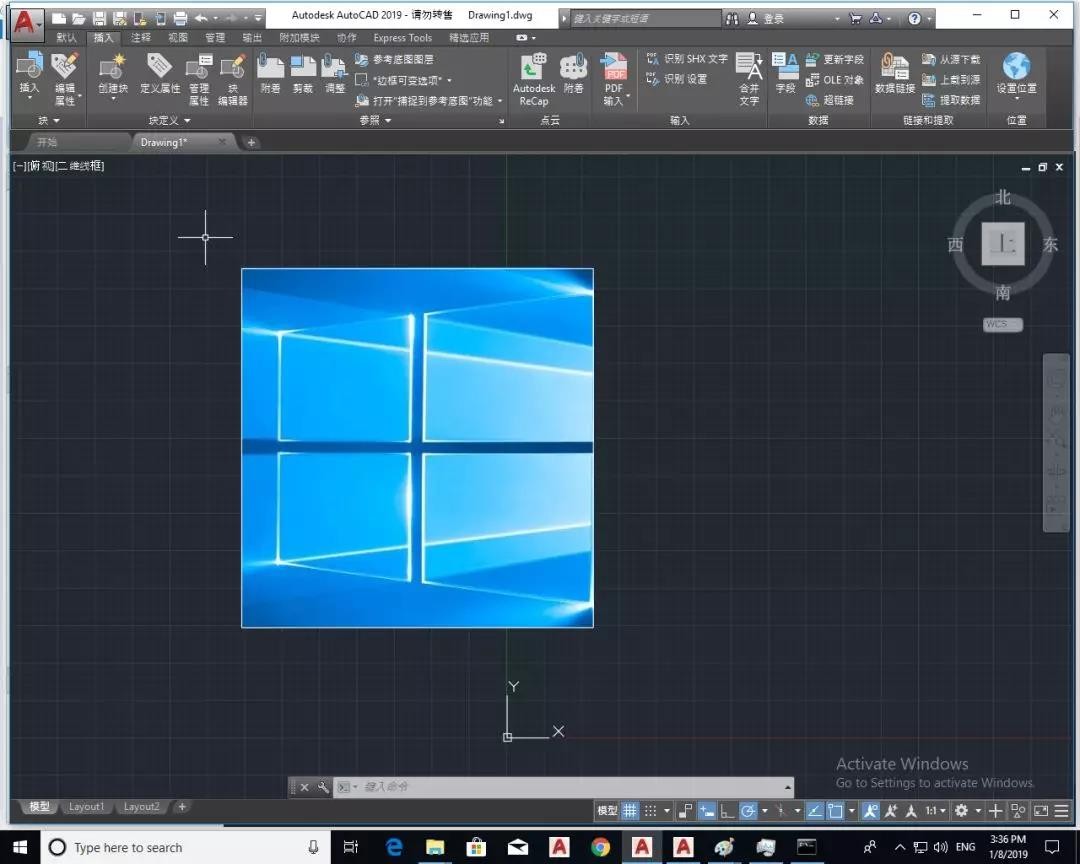
Task: Open the 设置位置 Set Location globe
Action: (x=1017, y=75)
